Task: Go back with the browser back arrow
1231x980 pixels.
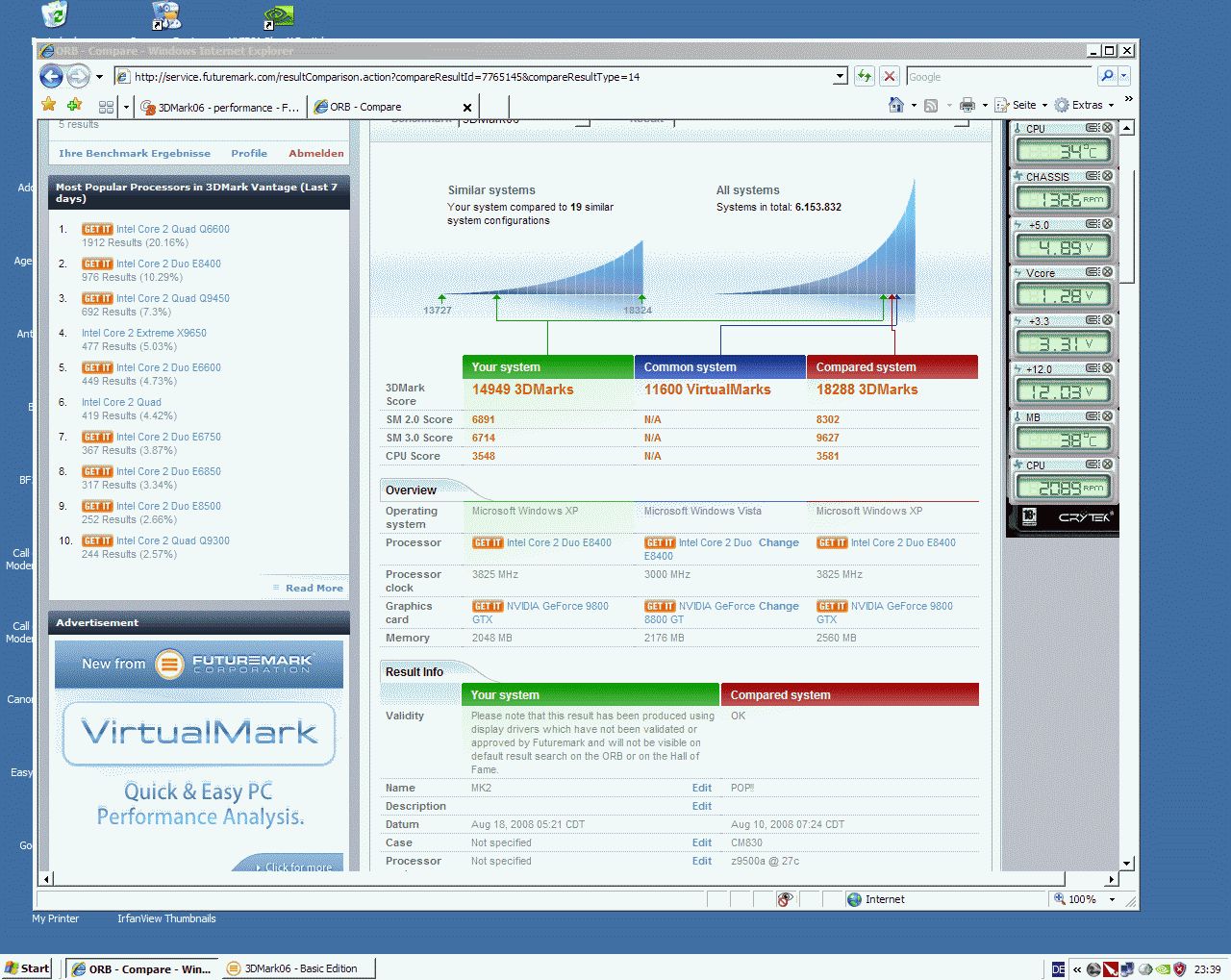Action: (x=52, y=77)
